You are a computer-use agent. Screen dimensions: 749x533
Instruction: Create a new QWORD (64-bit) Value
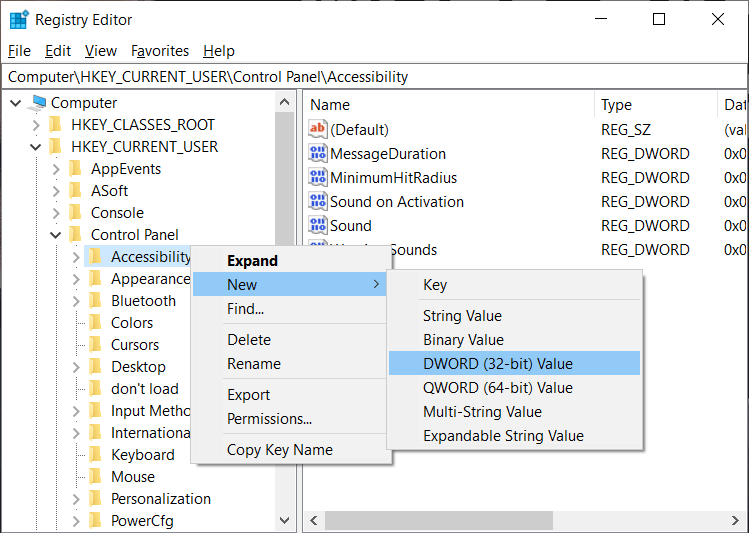pyautogui.click(x=514, y=387)
